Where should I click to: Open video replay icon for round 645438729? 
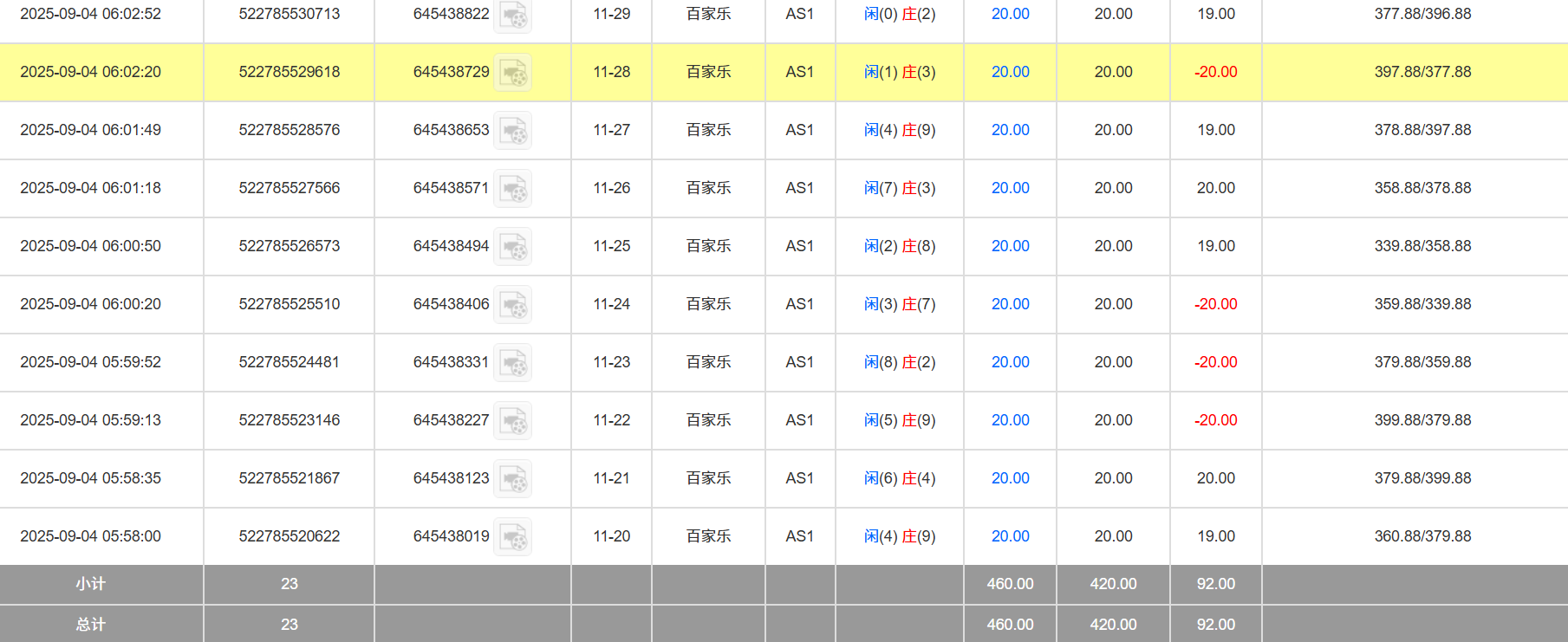pyautogui.click(x=512, y=73)
